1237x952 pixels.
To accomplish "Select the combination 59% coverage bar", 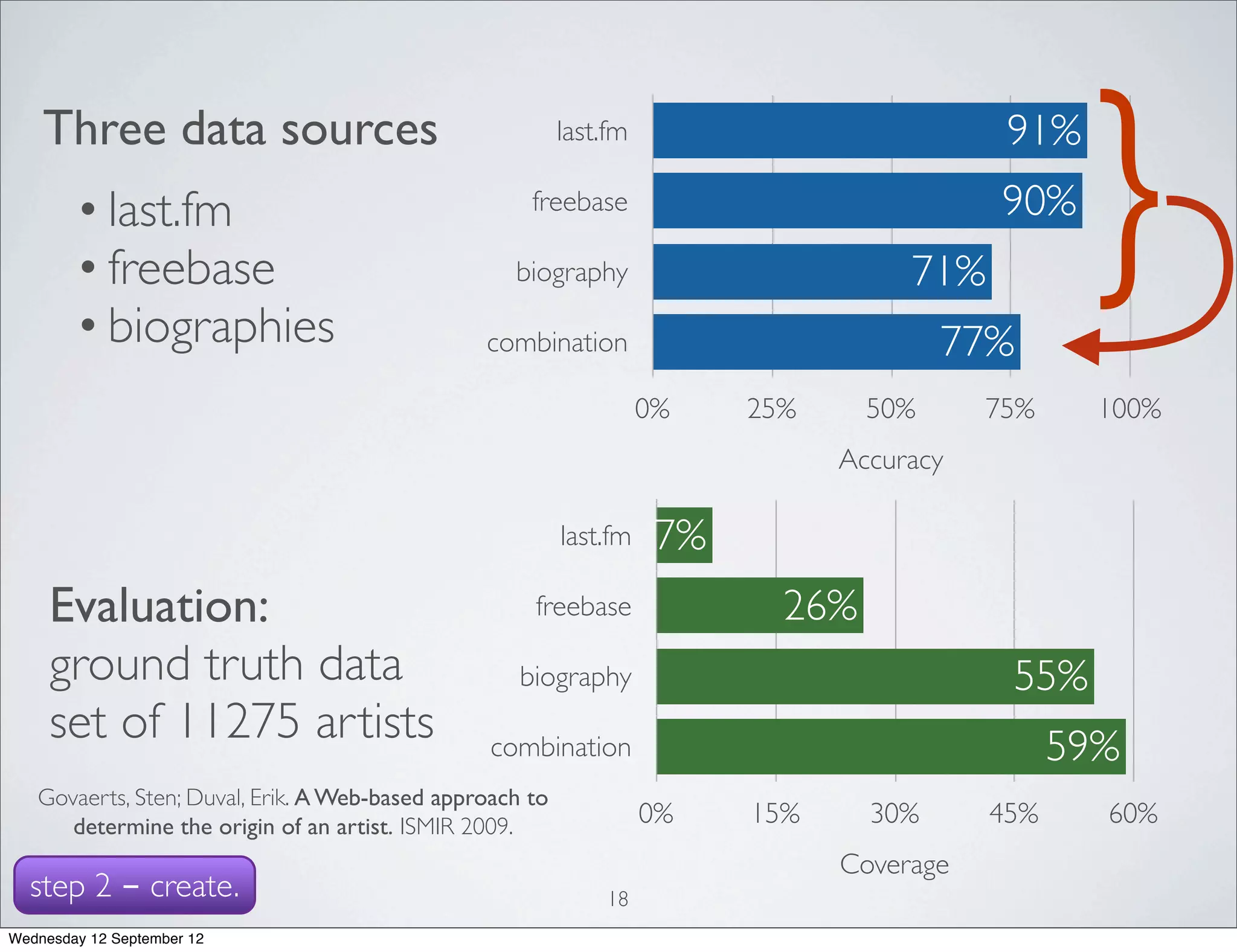I will click(x=891, y=747).
